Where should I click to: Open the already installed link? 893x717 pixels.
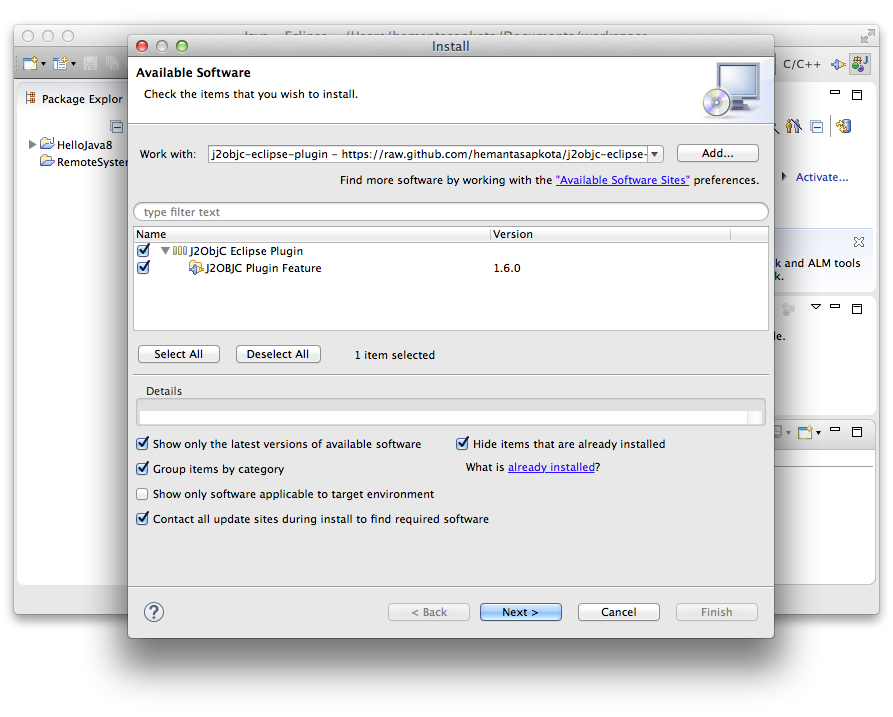click(551, 467)
